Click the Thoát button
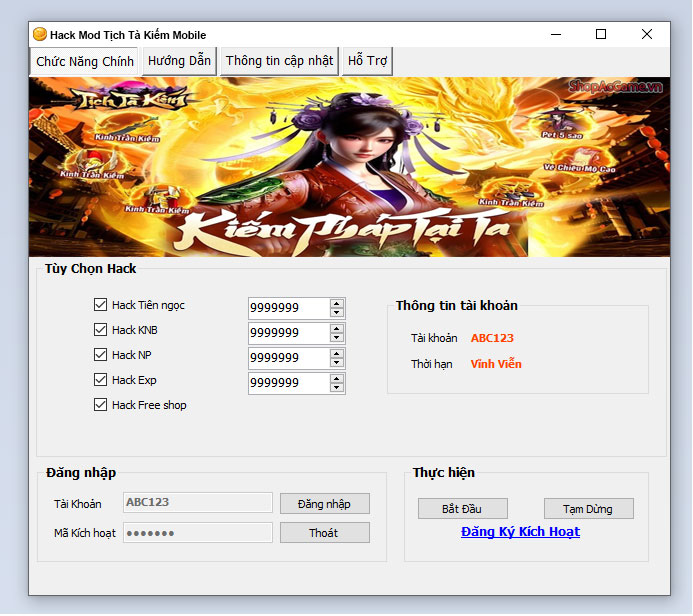Image resolution: width=693 pixels, height=616 pixels. click(x=325, y=533)
